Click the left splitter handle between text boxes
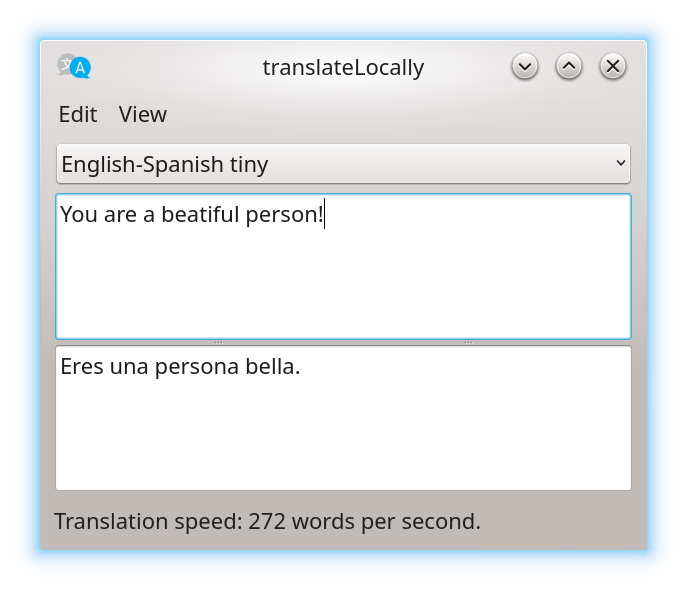Image resolution: width=687 pixels, height=590 pixels. [219, 342]
